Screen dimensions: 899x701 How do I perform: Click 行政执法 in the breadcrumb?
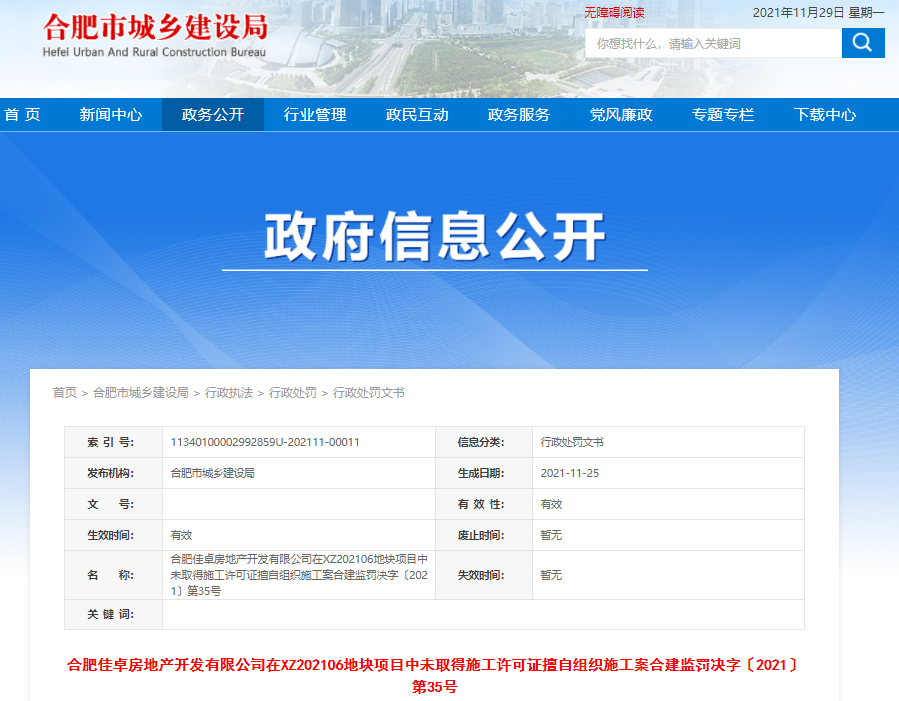coord(229,393)
